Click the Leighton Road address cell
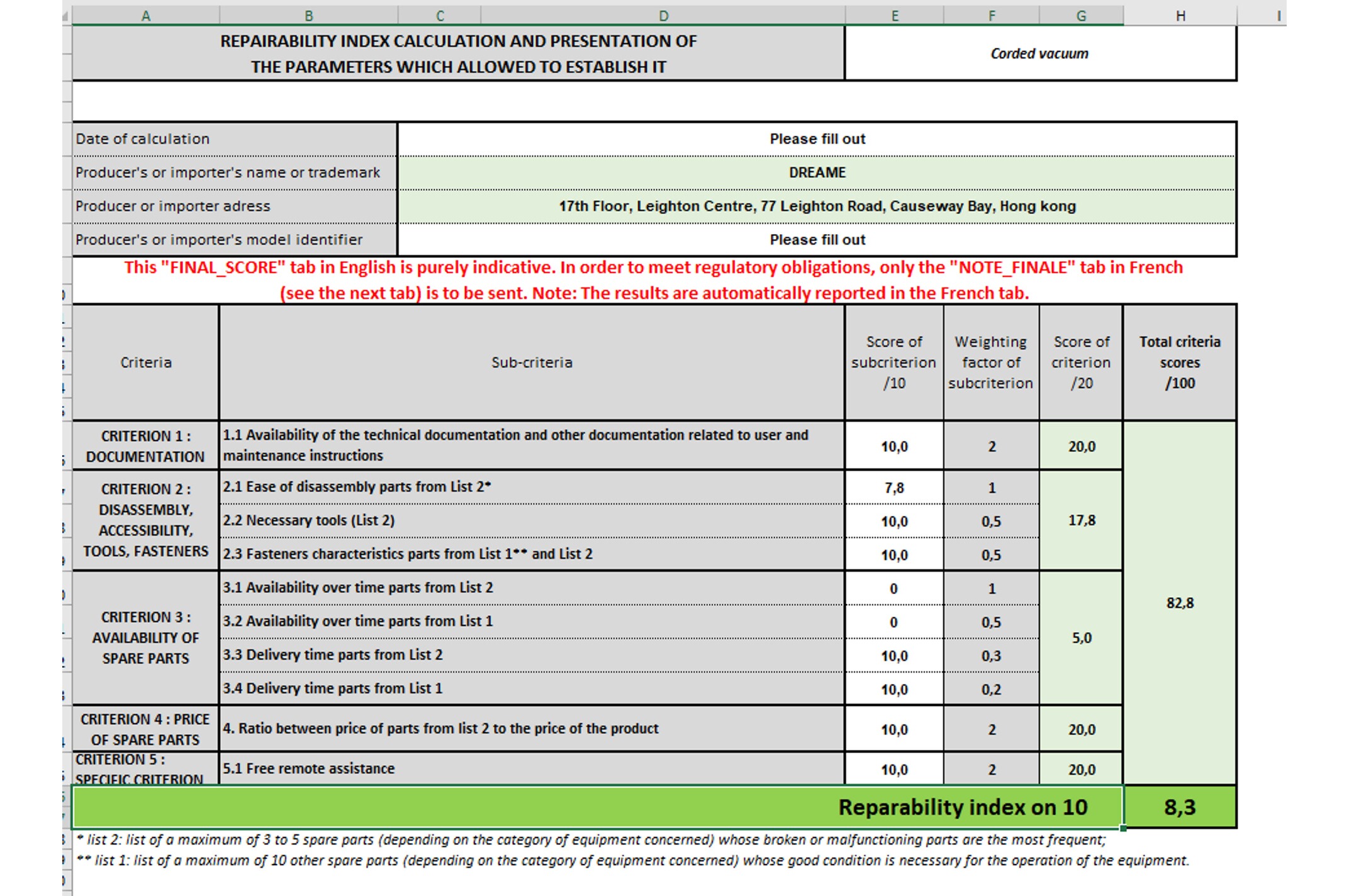The height and width of the screenshot is (896, 1349). (817, 206)
